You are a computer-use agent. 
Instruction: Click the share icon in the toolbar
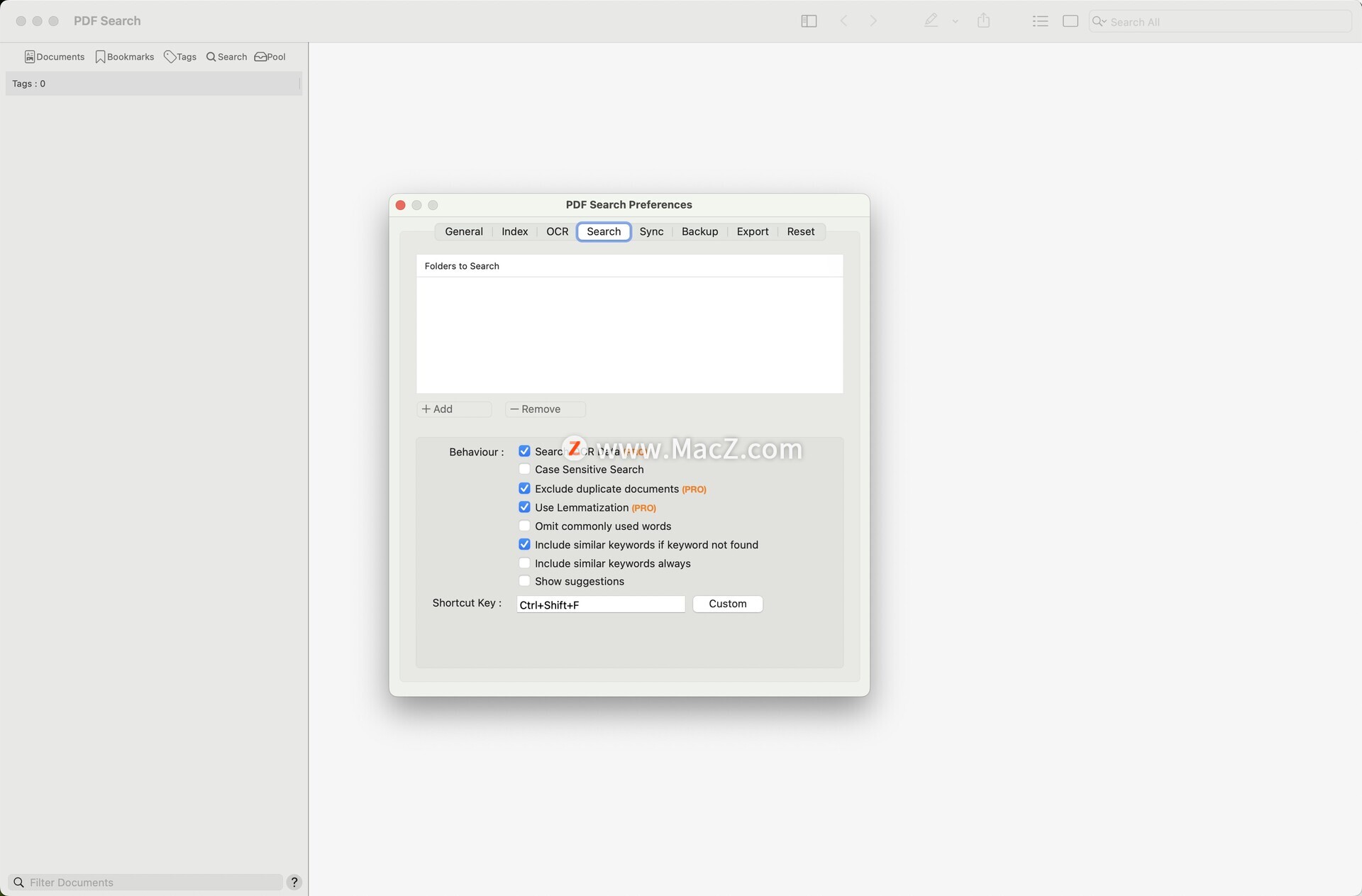coord(983,21)
